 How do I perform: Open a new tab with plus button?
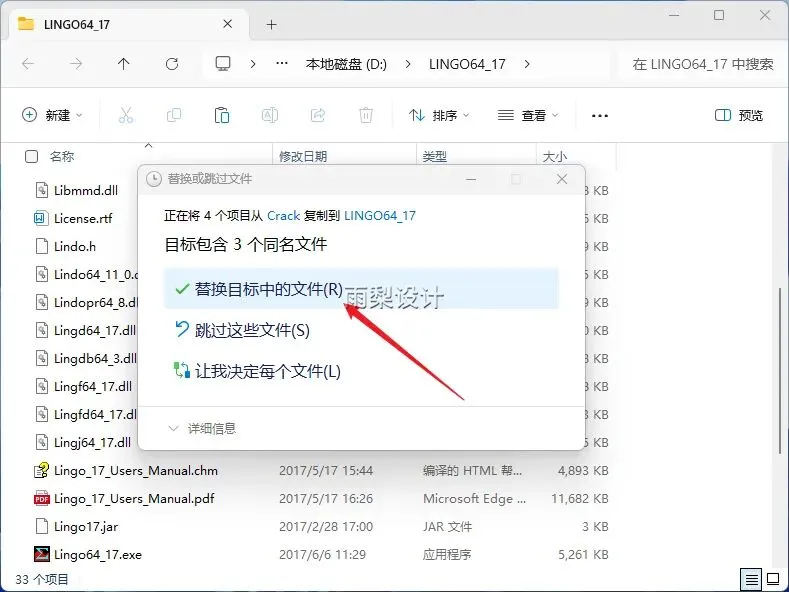pyautogui.click(x=272, y=24)
